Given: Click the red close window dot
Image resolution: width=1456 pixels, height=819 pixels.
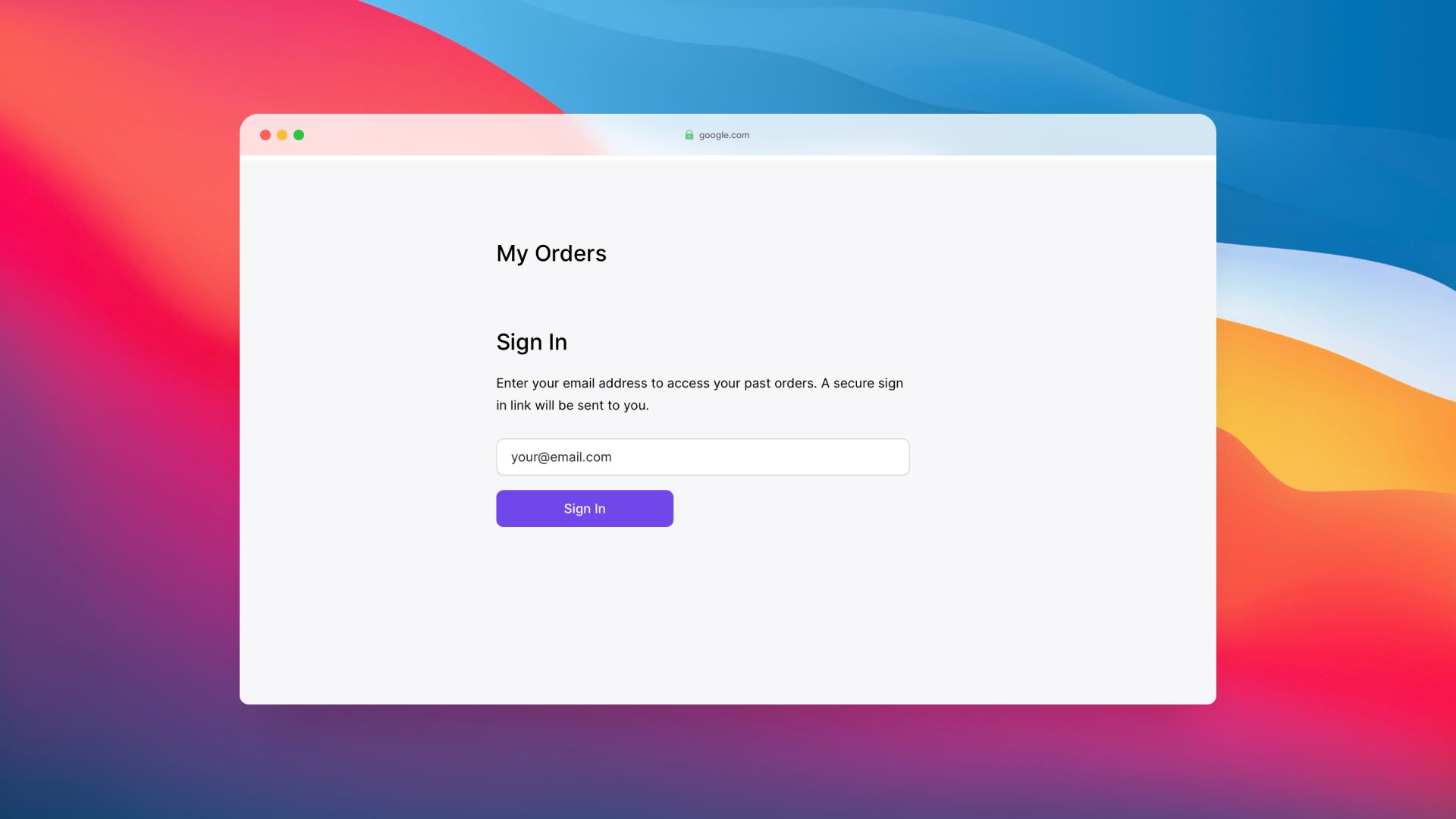Looking at the screenshot, I should tap(265, 135).
